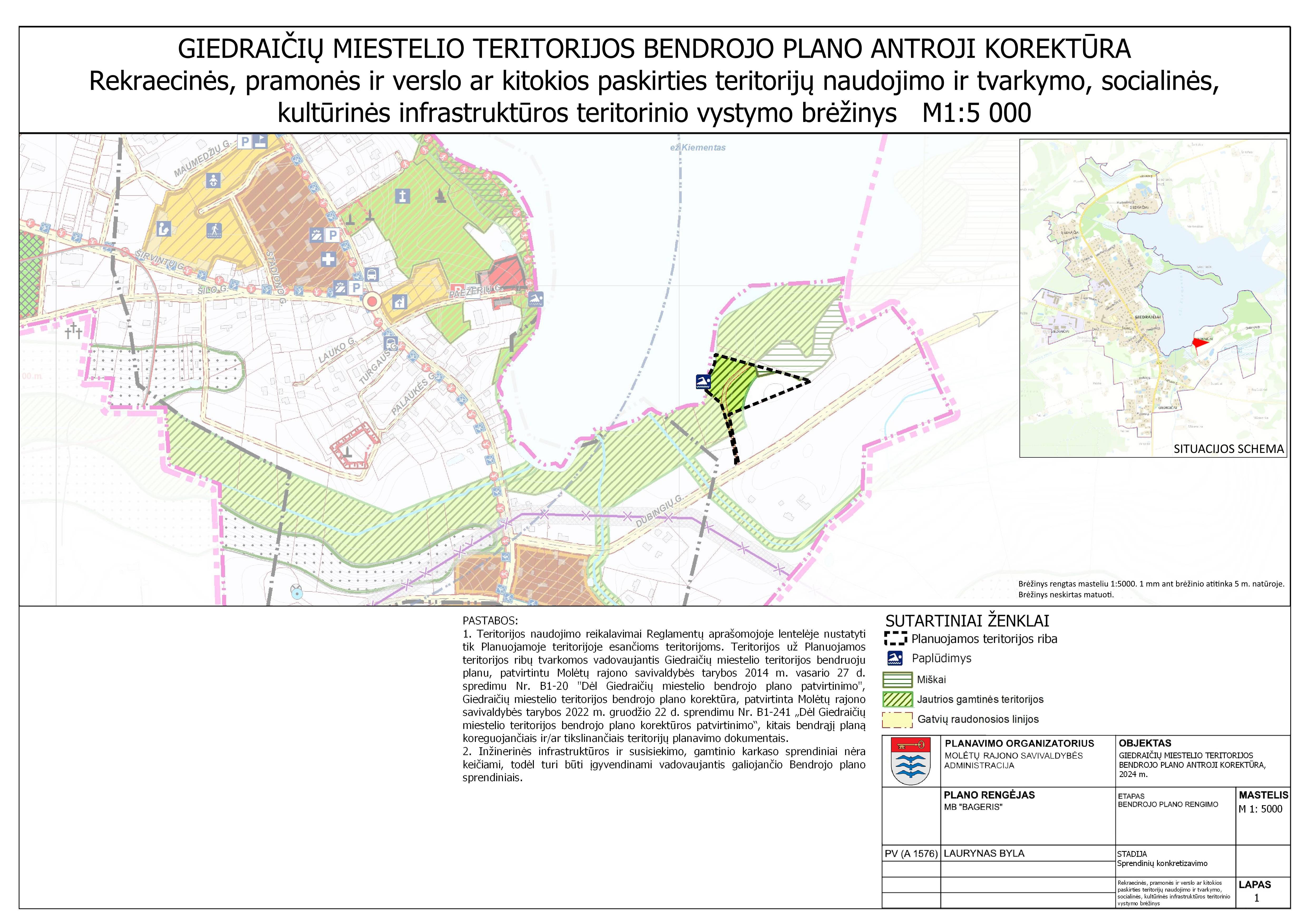The image size is (1307, 924).
Task: Click the DUBINGIŲ G. street label
Action: point(659,511)
